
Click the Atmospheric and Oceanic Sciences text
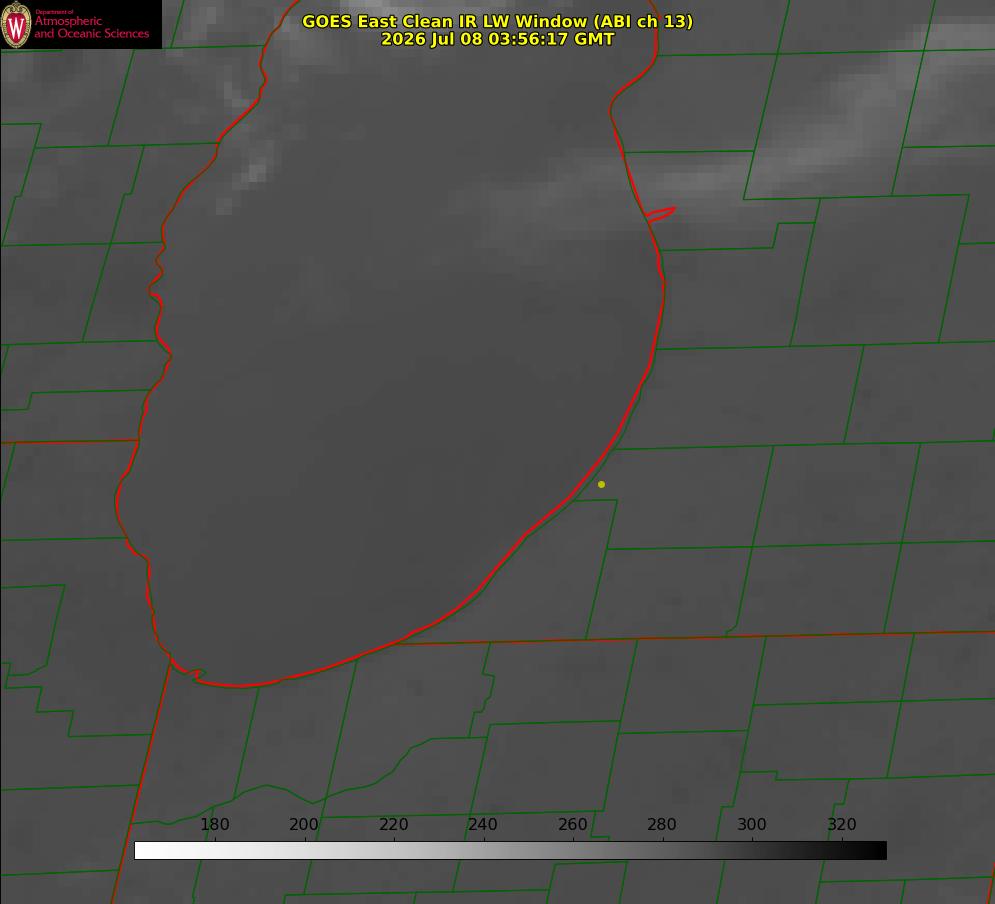point(91,27)
